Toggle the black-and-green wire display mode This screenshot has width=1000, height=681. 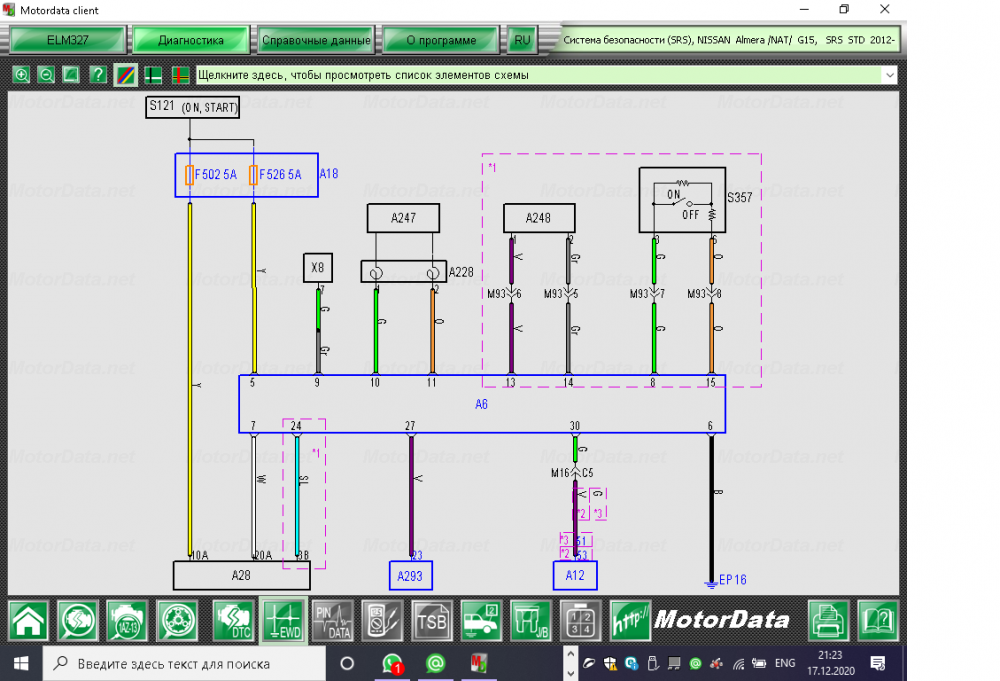tap(153, 75)
